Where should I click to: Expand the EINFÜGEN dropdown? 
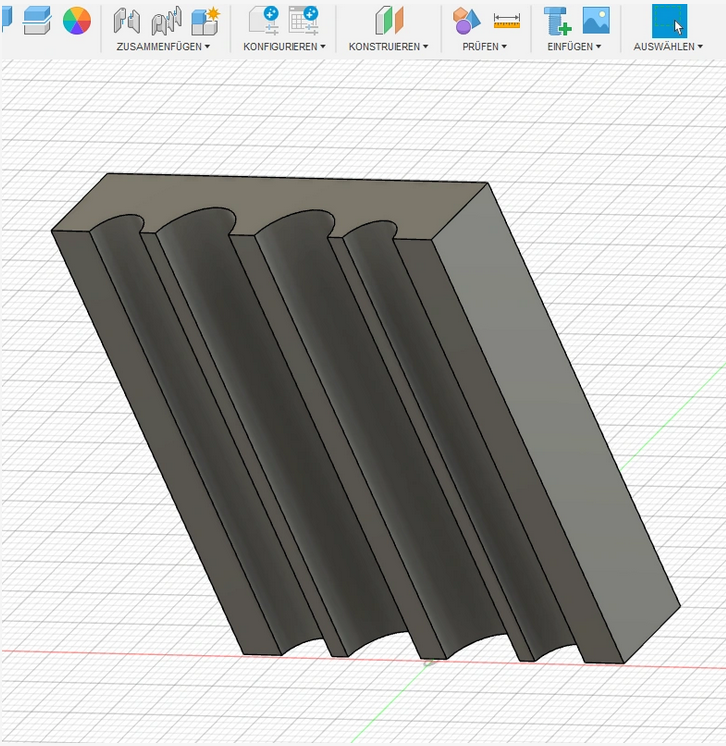pyautogui.click(x=574, y=47)
